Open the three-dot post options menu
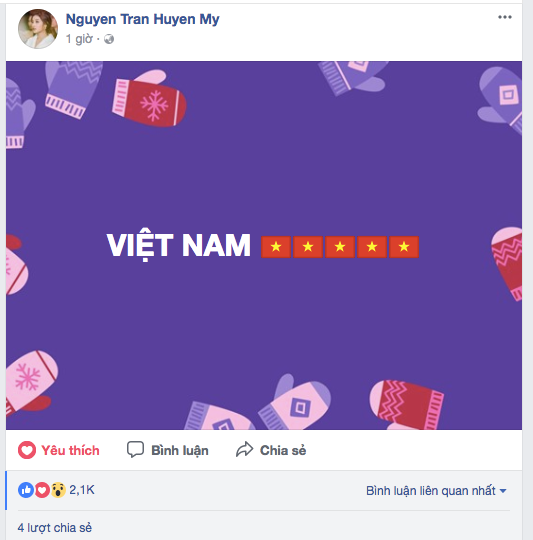This screenshot has height=540, width=533. [x=505, y=17]
